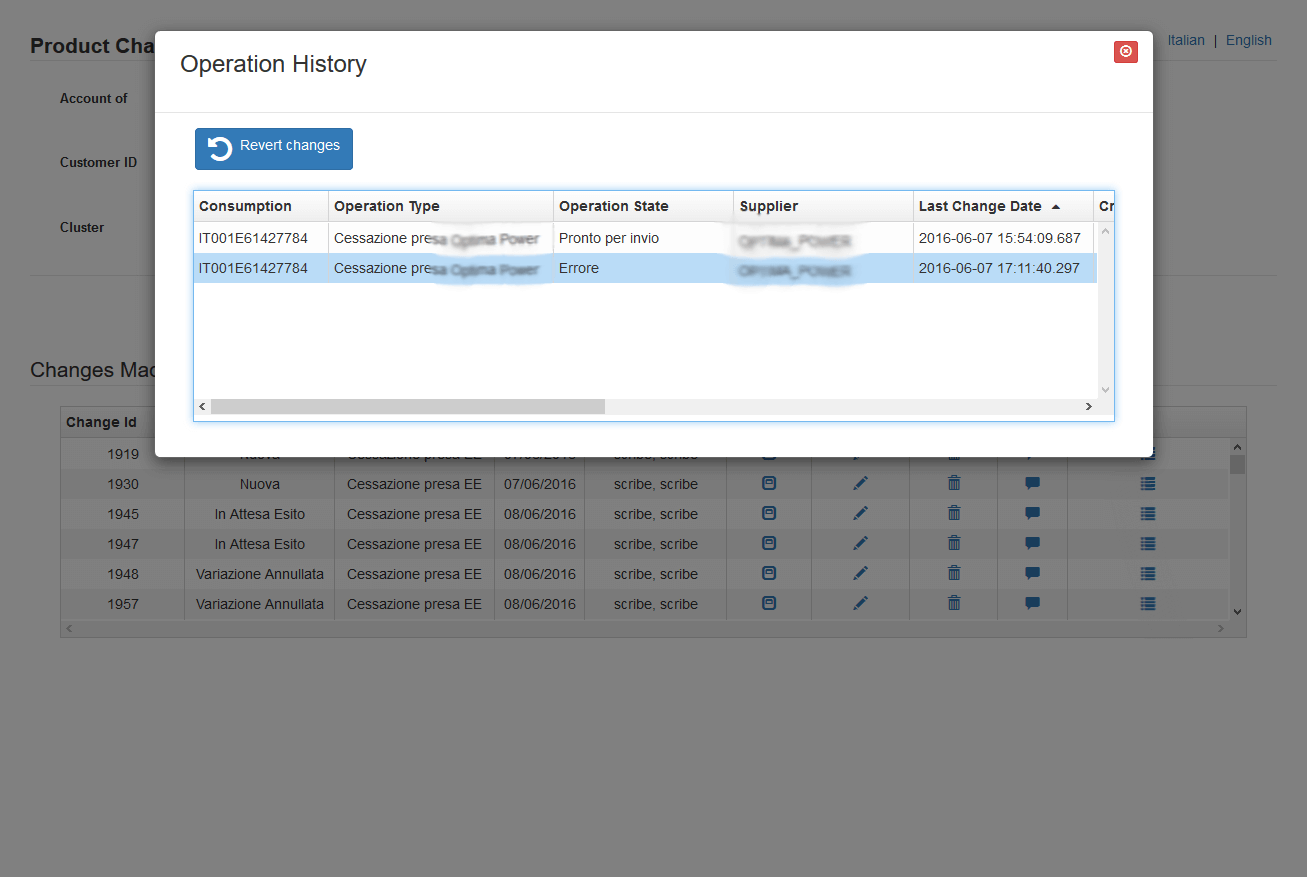The height and width of the screenshot is (877, 1307).
Task: Edit change 1957 with the pencil icon
Action: 860,604
